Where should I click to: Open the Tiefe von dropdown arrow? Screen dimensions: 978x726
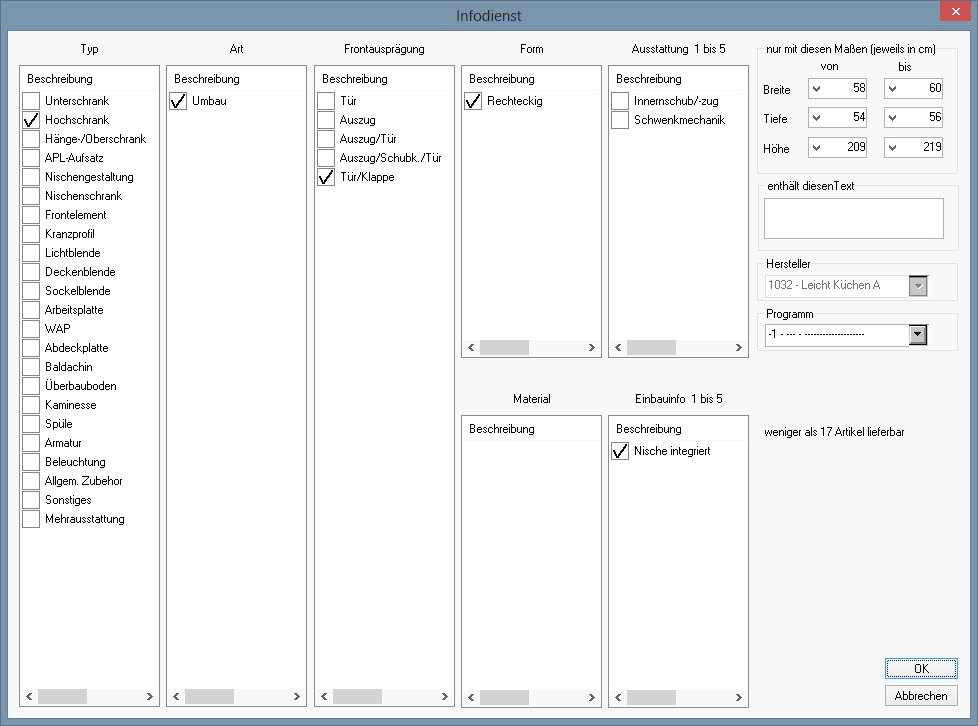pos(817,119)
